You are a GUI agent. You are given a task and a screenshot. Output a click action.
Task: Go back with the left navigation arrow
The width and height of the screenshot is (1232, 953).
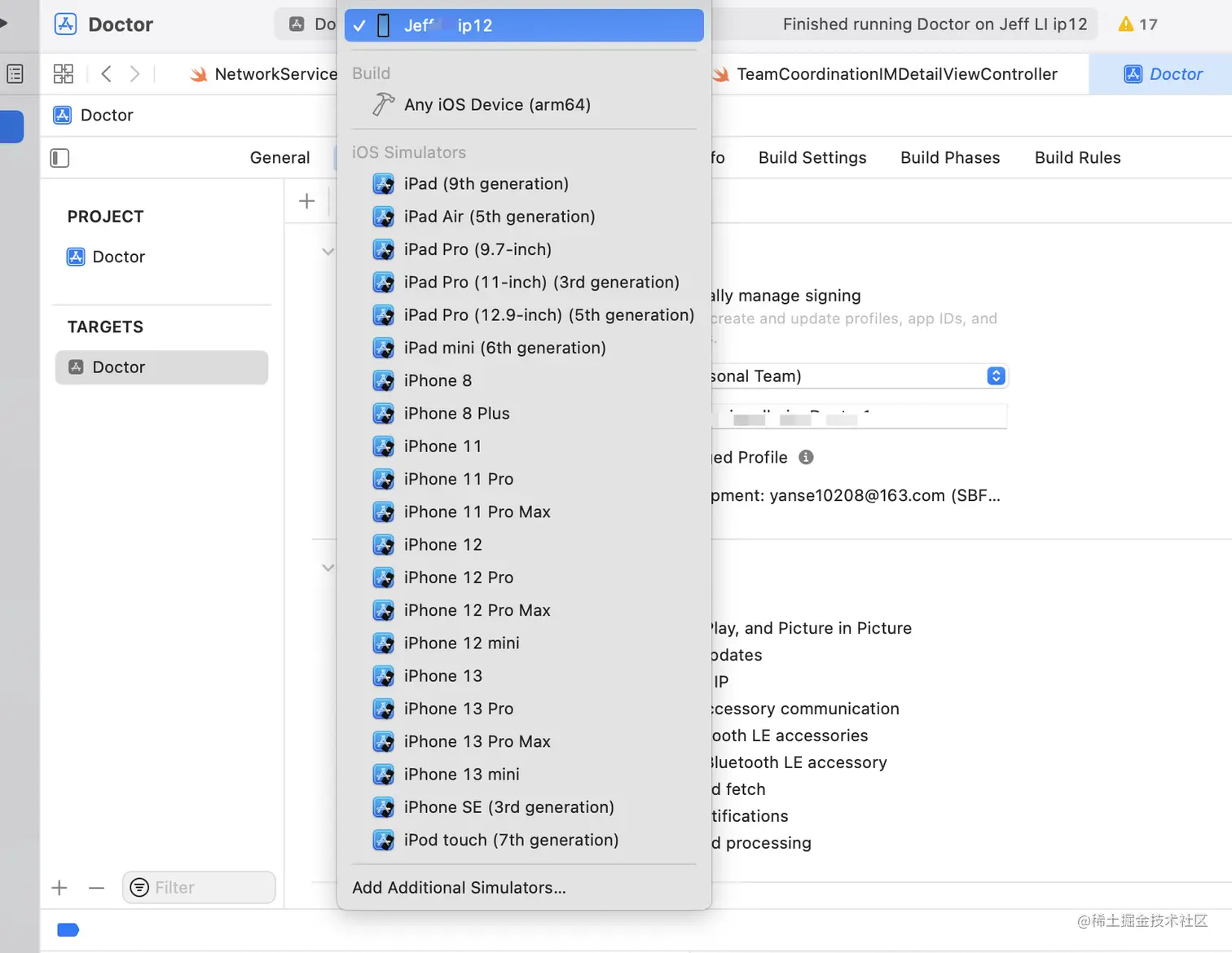[106, 74]
